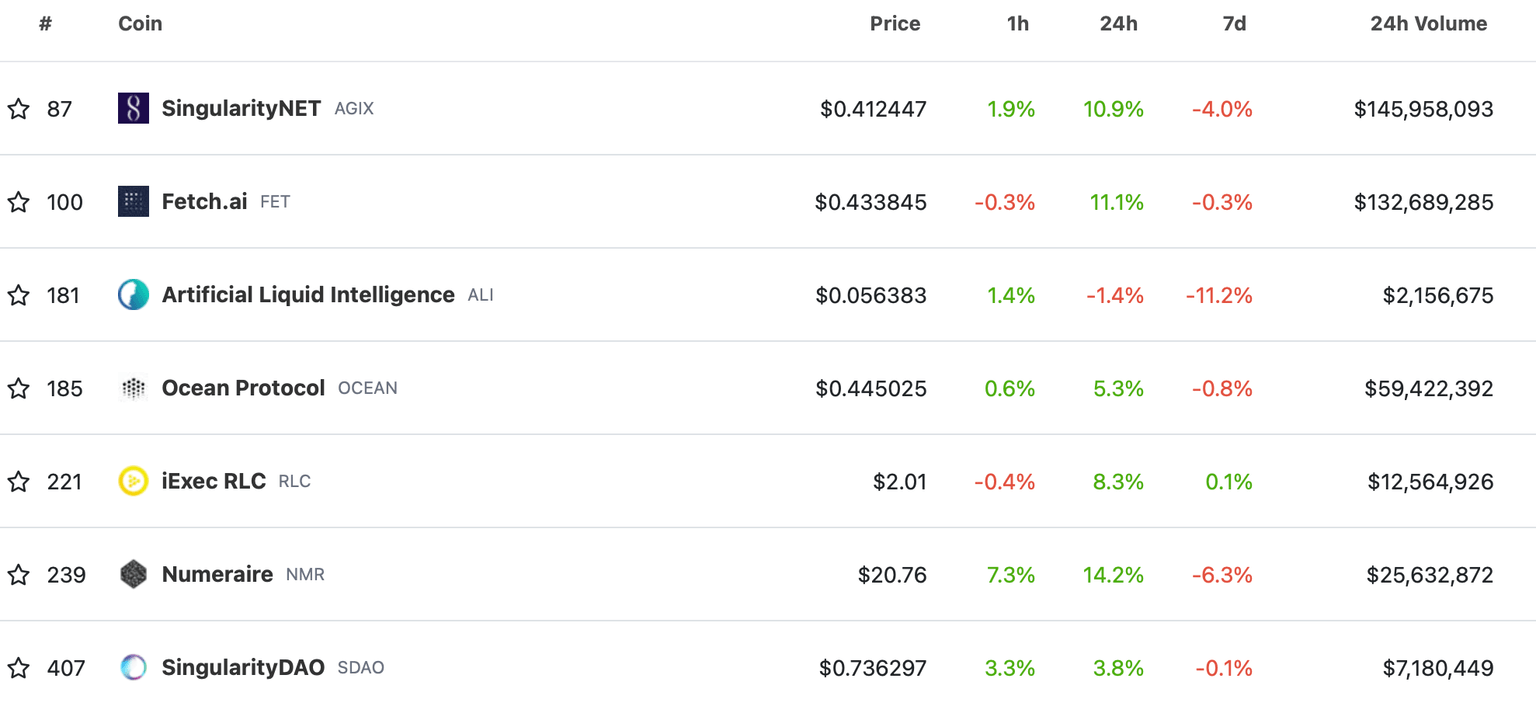Viewport: 1536px width, 707px height.
Task: Click the SingularityDAO coin logo
Action: [132, 667]
